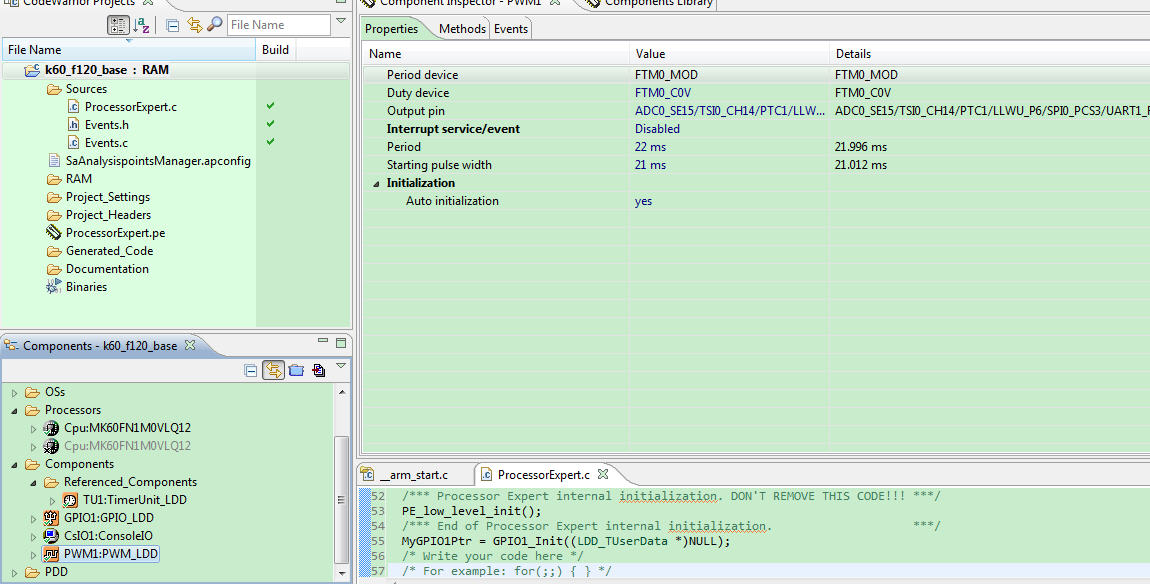Toggle the build checkmark for Events.h

pyautogui.click(x=271, y=124)
